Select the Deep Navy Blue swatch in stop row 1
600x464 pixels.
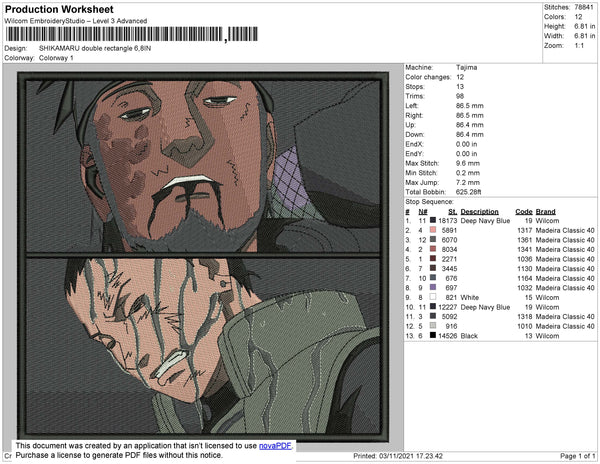(433, 221)
